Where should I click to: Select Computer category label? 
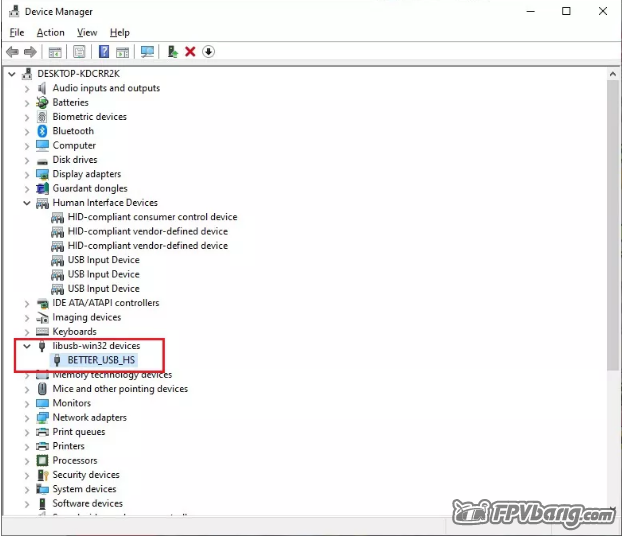click(x=74, y=145)
